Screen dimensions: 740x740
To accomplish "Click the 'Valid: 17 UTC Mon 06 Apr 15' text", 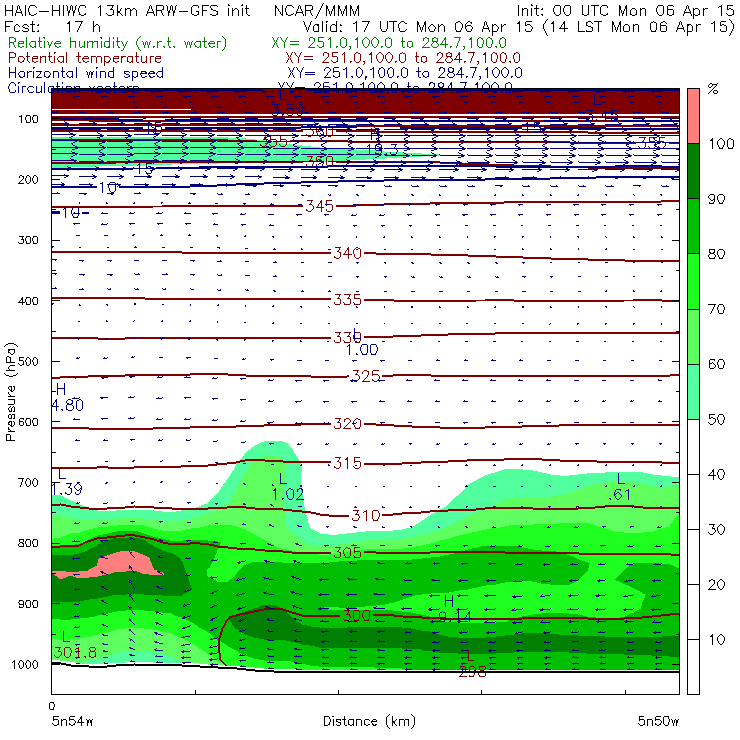I will [x=420, y=27].
